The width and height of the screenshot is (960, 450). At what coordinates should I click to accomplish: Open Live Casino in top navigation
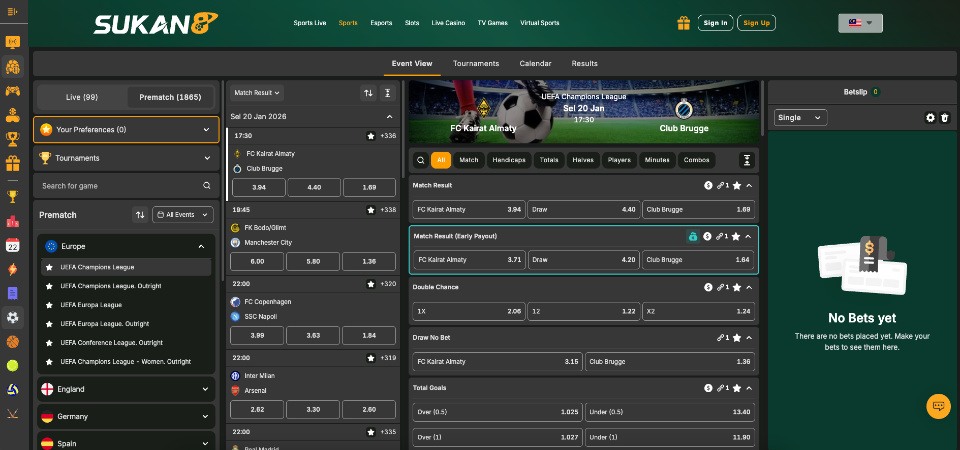pos(448,23)
